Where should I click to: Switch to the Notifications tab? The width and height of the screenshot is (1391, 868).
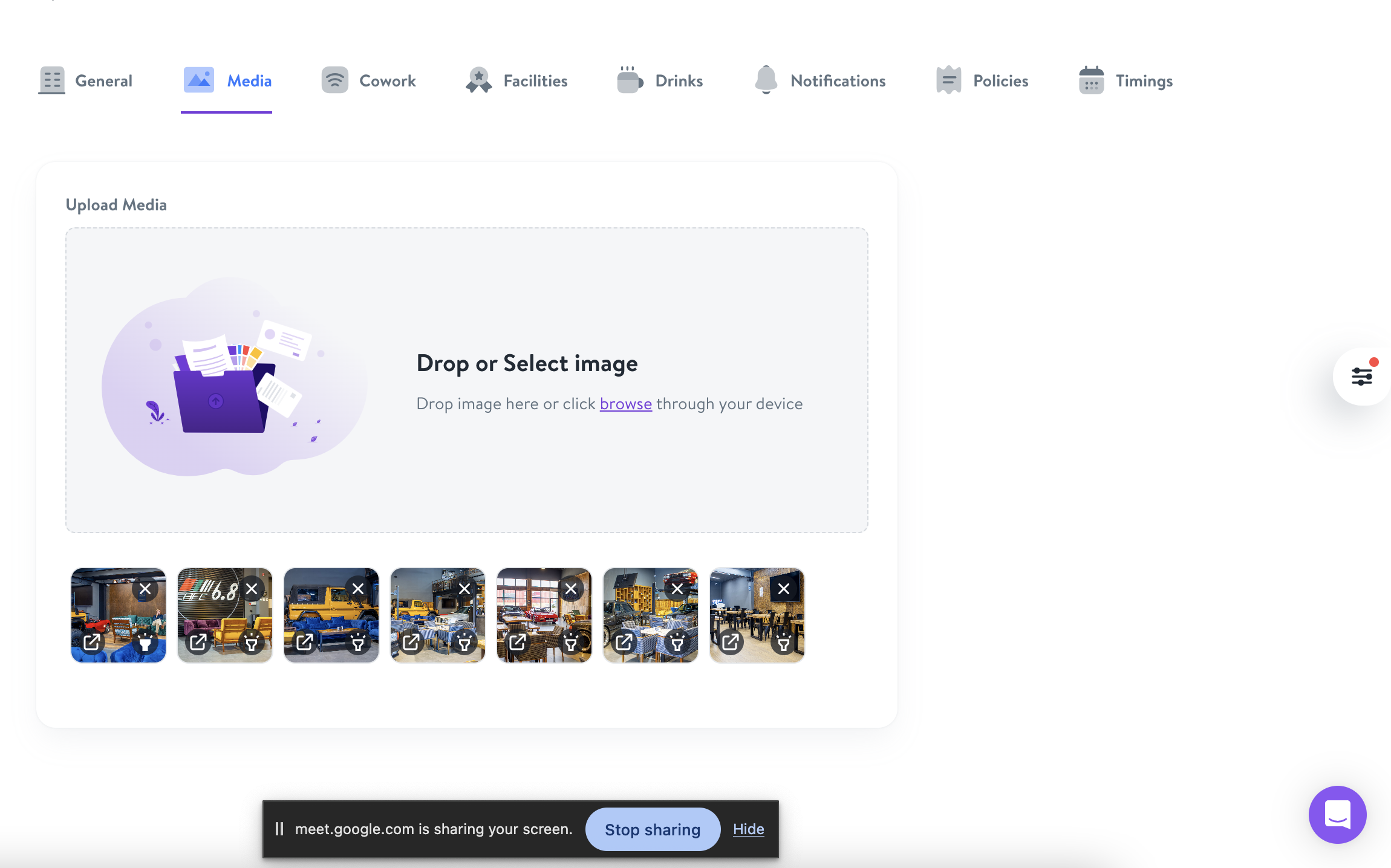point(819,80)
